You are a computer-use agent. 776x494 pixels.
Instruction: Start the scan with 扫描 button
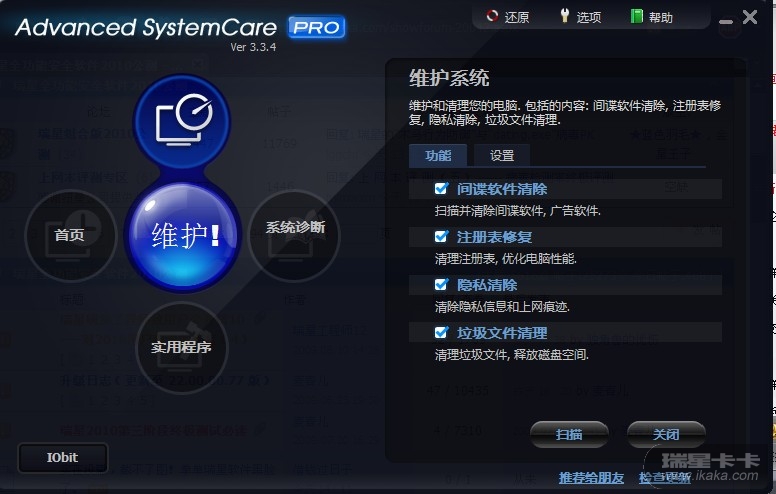[569, 435]
